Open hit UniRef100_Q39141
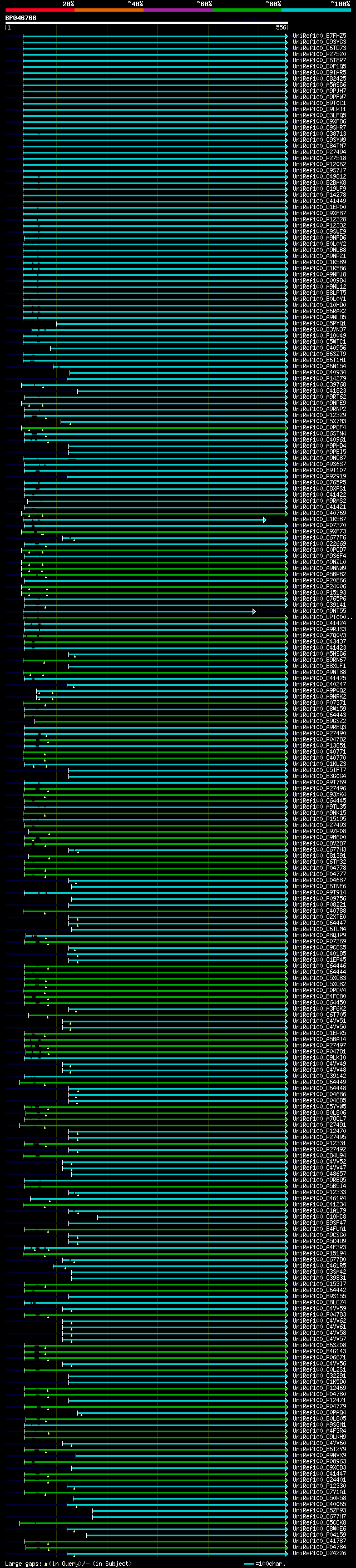 (x=319, y=605)
